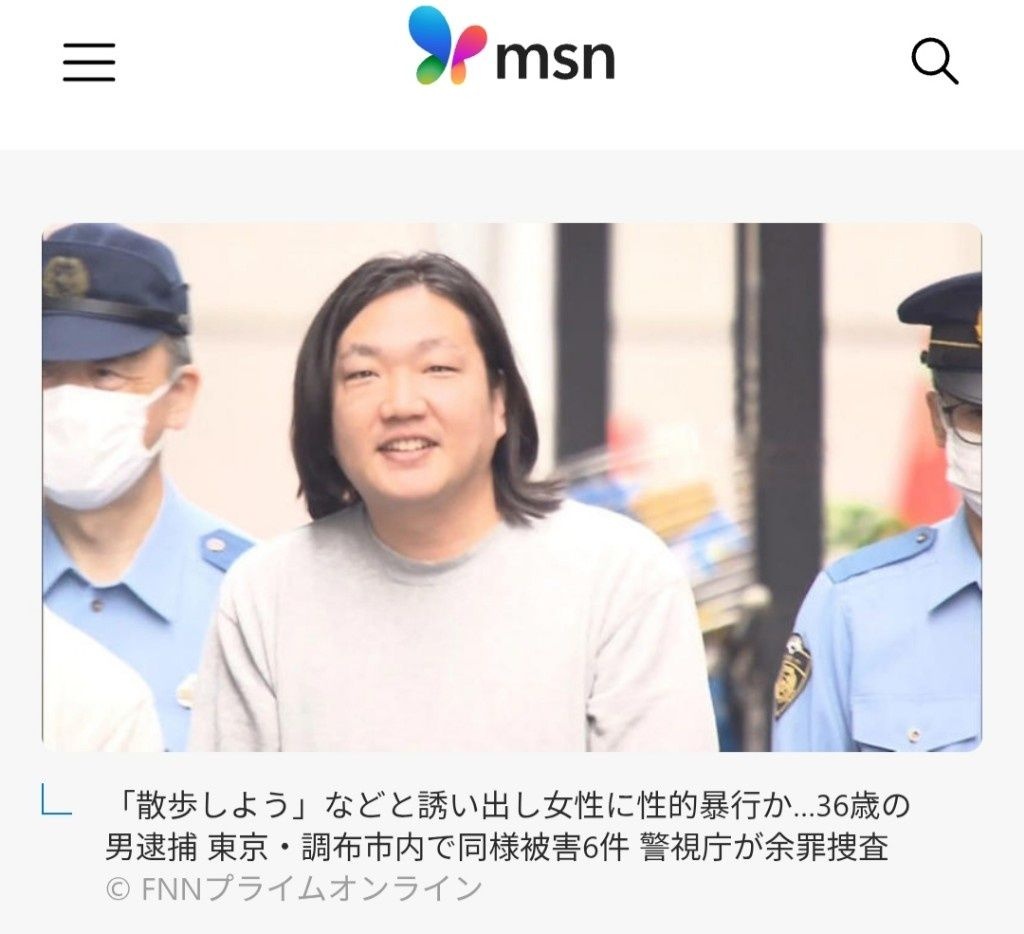The height and width of the screenshot is (934, 1024).
Task: Open the article news photo thumbnail
Action: 512,487
